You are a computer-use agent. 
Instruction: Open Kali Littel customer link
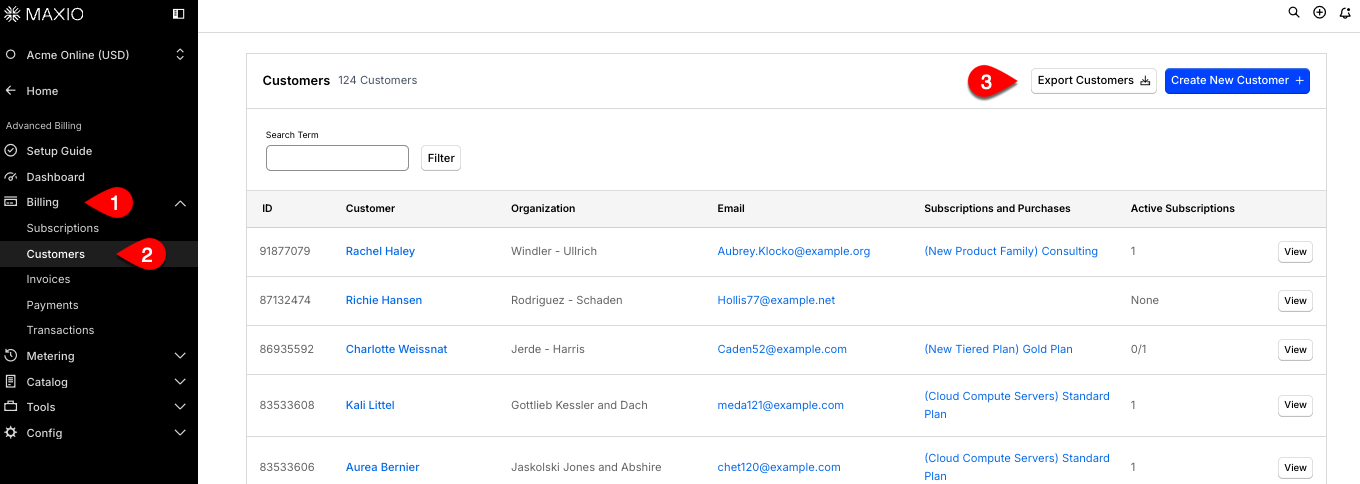pos(370,405)
